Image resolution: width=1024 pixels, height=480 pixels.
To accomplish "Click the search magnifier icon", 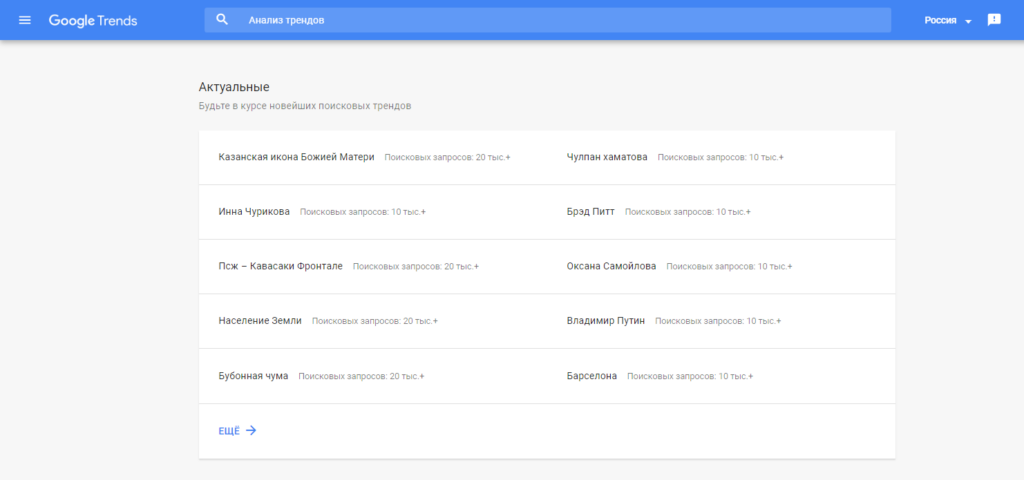I will click(x=222, y=20).
